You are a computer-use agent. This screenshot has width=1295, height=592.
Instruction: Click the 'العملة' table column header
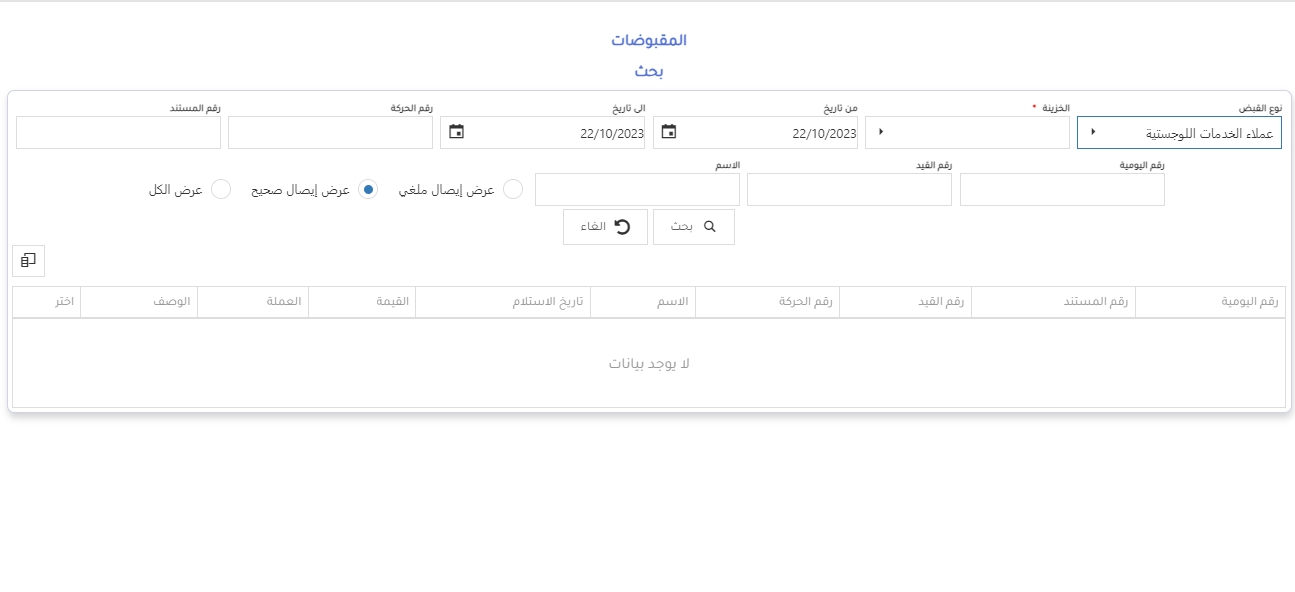[252, 302]
